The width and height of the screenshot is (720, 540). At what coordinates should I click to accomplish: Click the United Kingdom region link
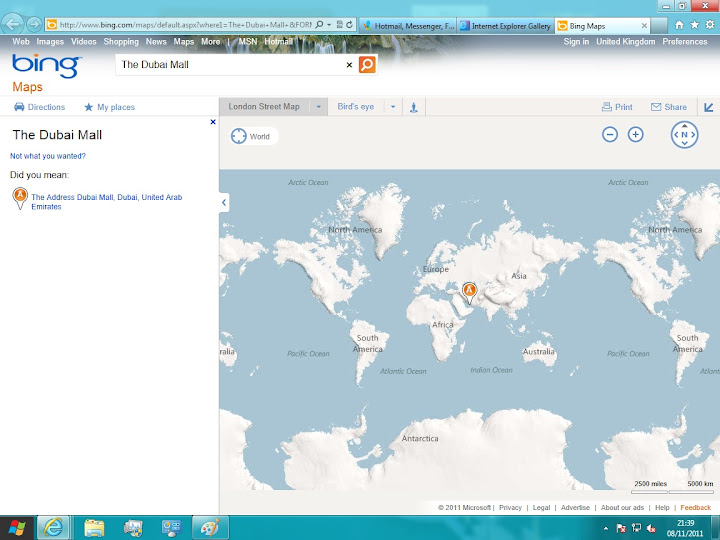click(x=625, y=42)
